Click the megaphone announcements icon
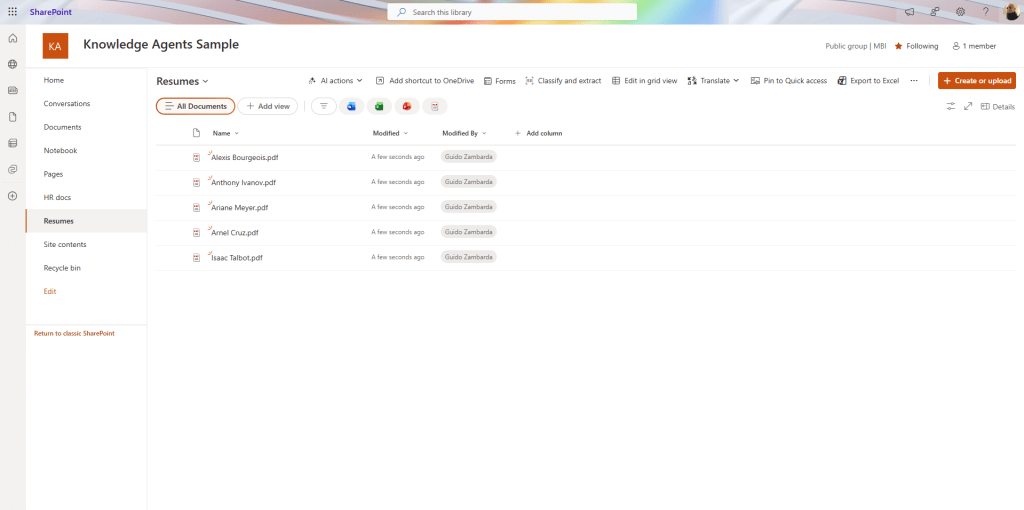The height and width of the screenshot is (510, 1024). tap(909, 12)
